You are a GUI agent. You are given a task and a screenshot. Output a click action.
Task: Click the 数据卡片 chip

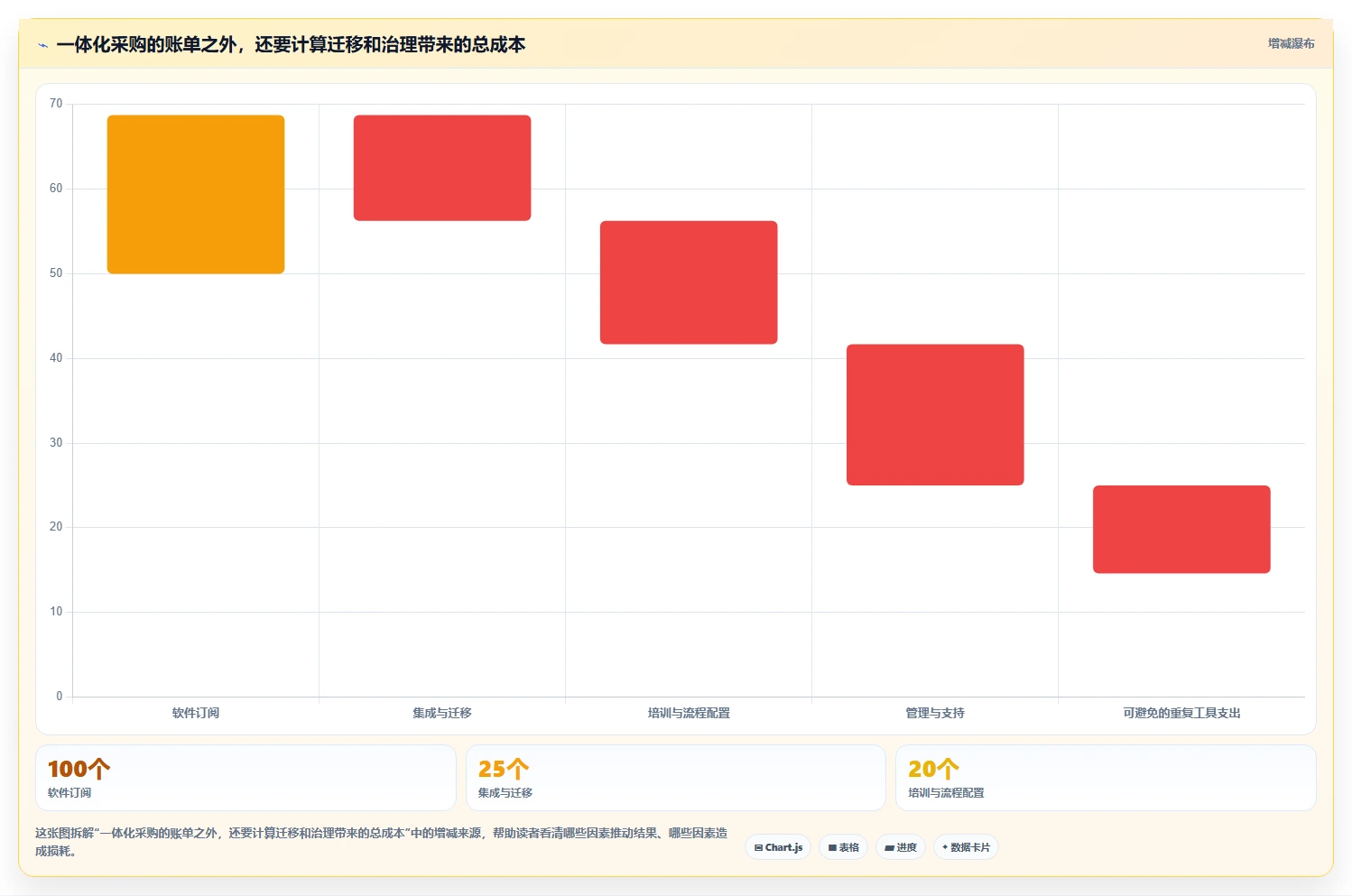tap(966, 847)
